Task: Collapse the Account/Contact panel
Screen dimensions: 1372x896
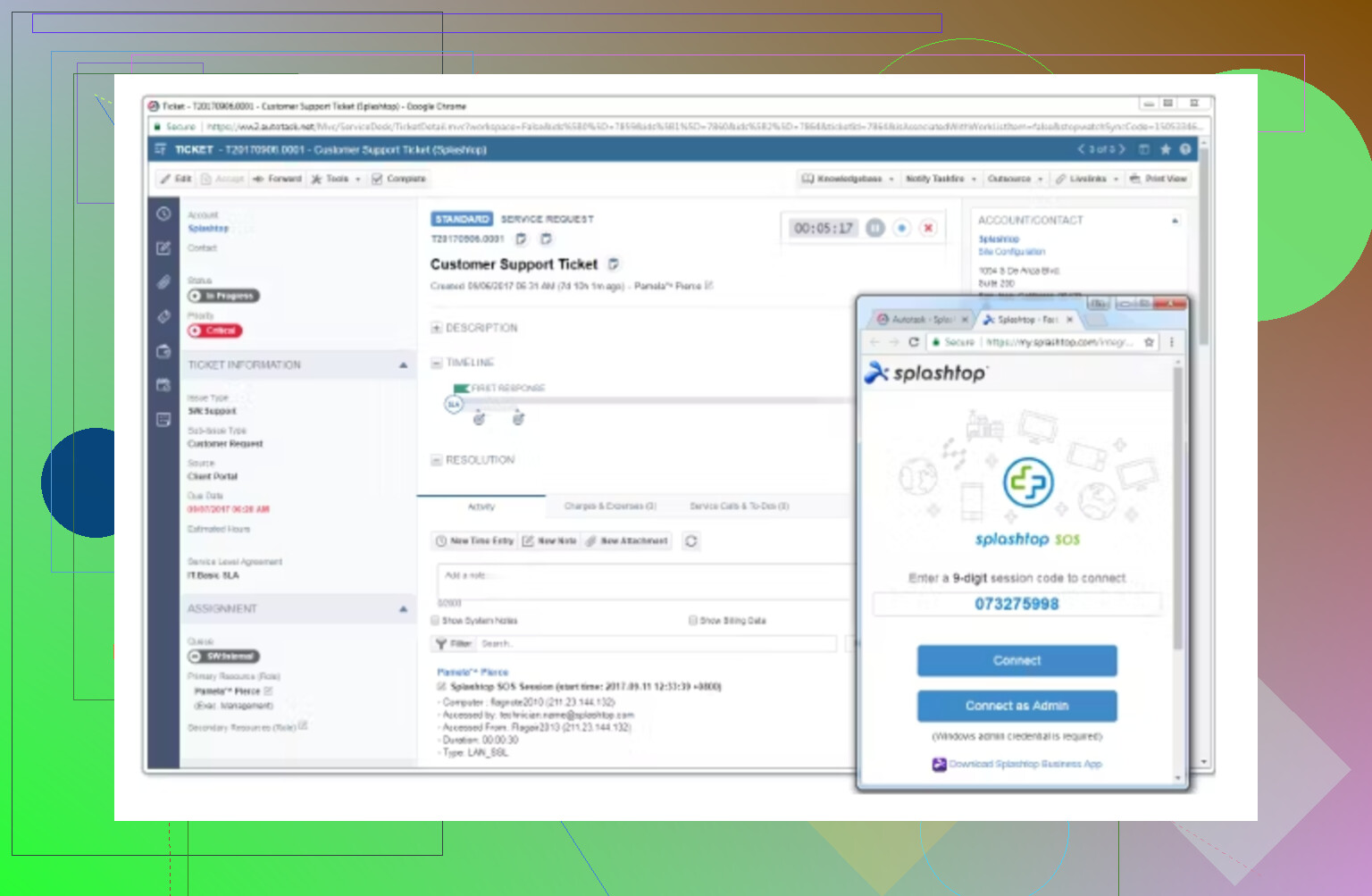Action: coord(1175,220)
